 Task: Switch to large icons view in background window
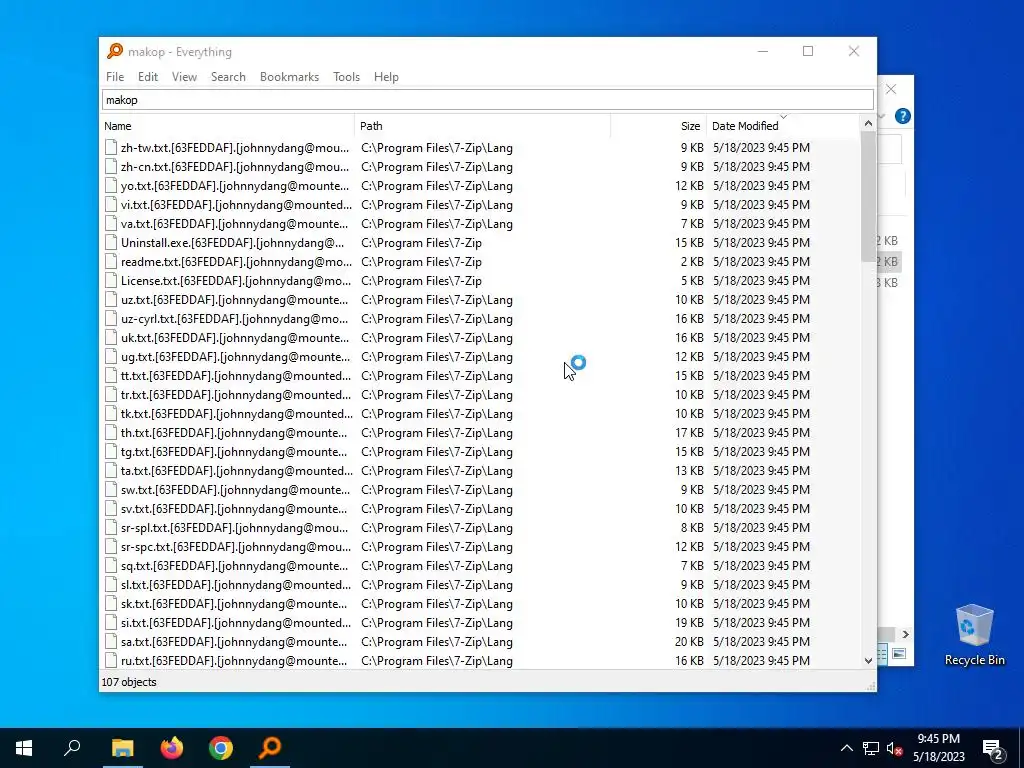(x=899, y=654)
